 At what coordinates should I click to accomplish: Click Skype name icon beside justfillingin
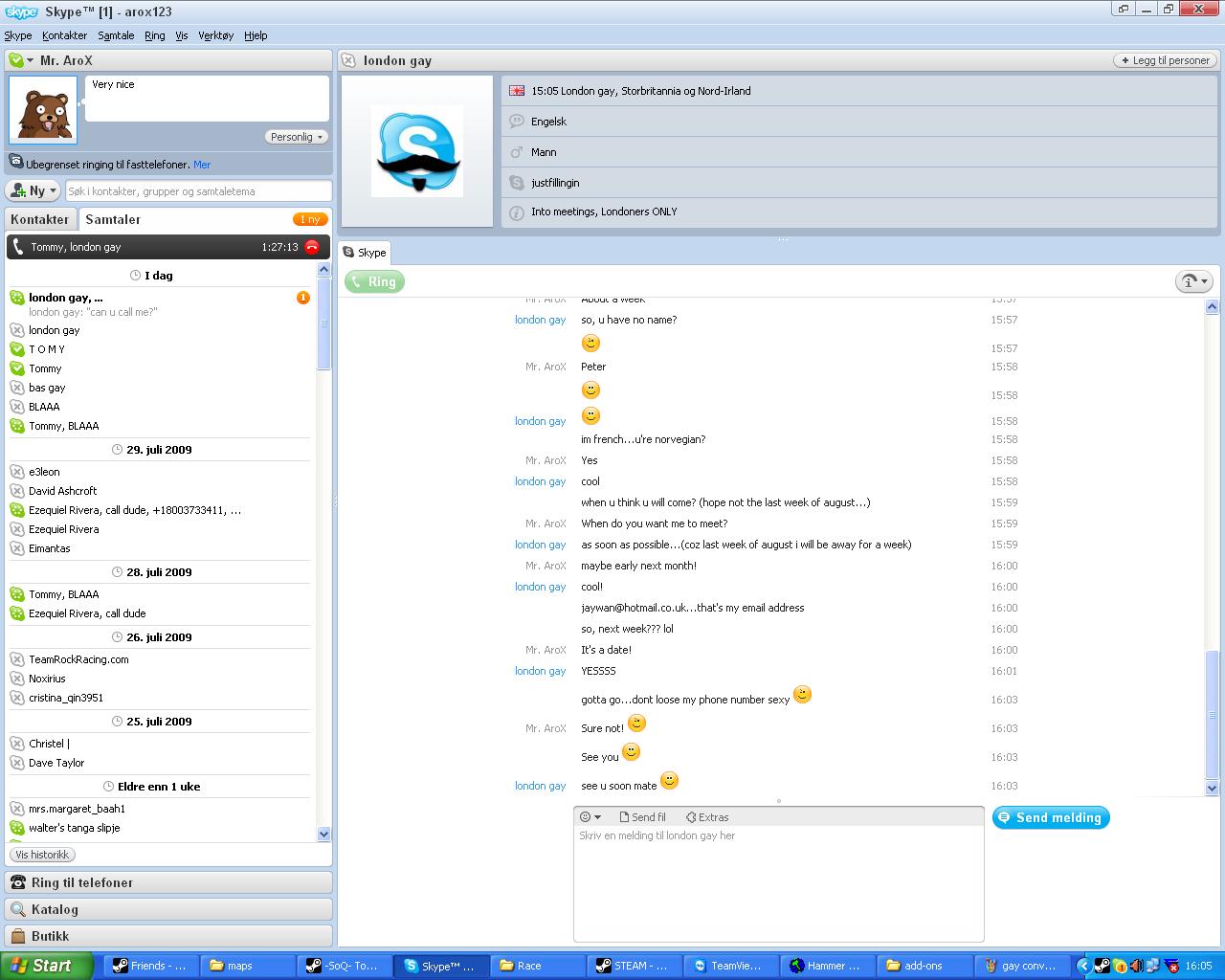[517, 183]
